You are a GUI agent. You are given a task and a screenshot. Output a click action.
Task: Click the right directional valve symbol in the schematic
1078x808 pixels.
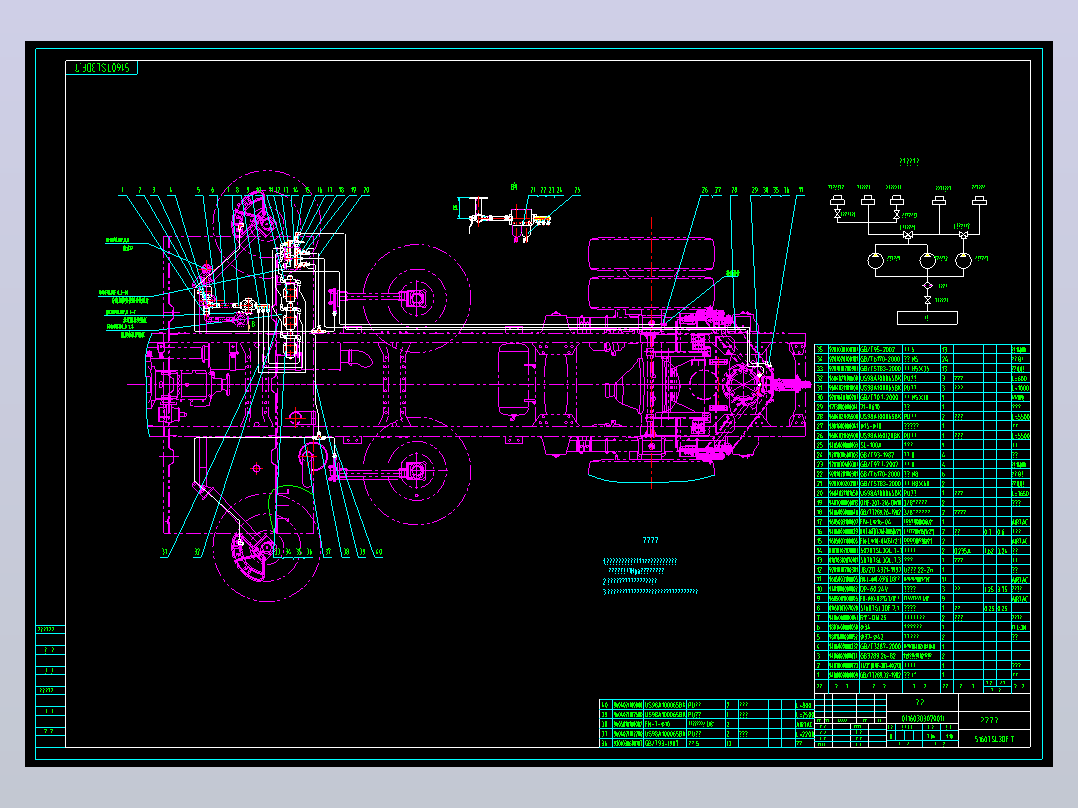click(963, 236)
